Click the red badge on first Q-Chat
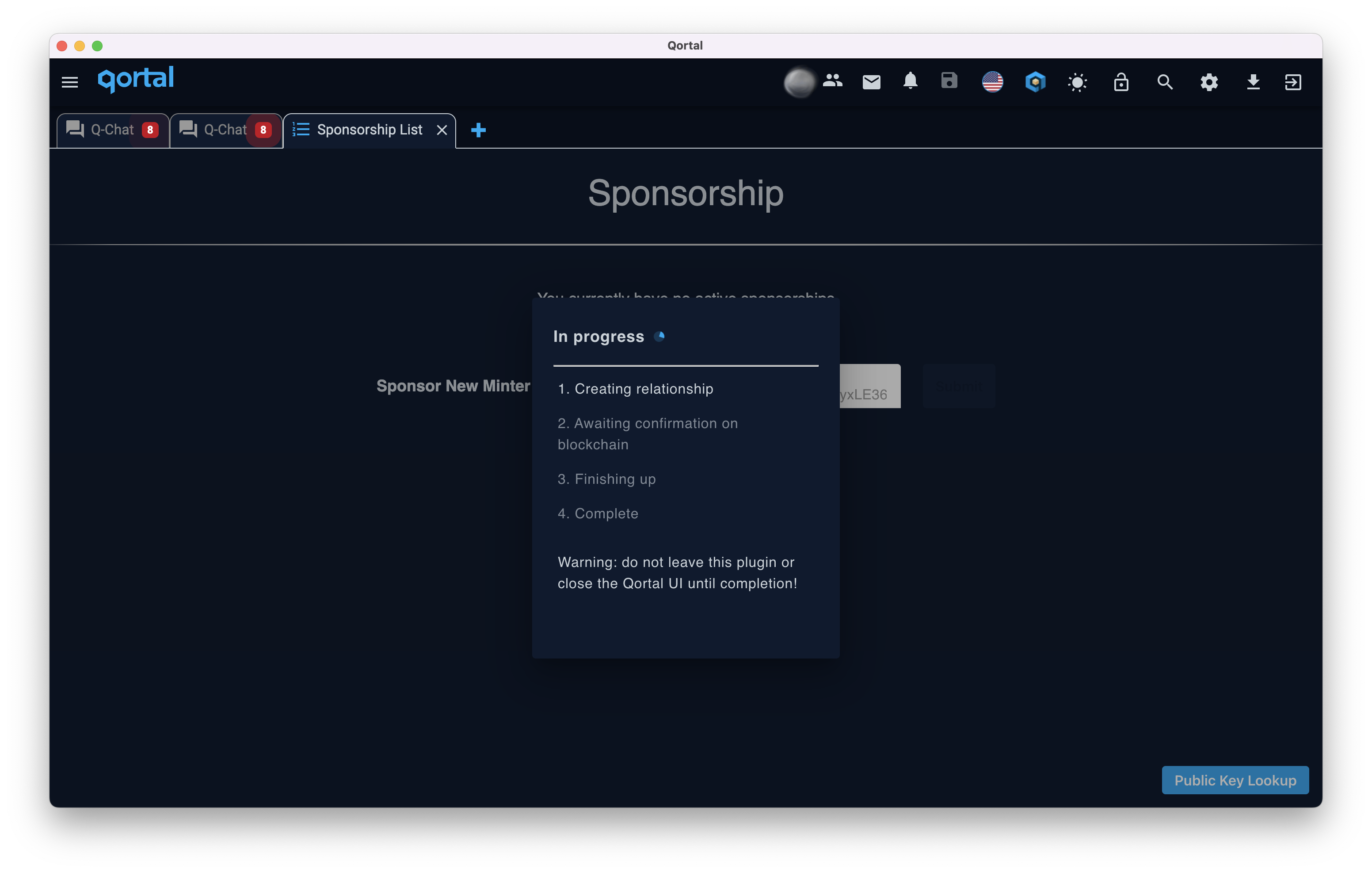 [150, 130]
